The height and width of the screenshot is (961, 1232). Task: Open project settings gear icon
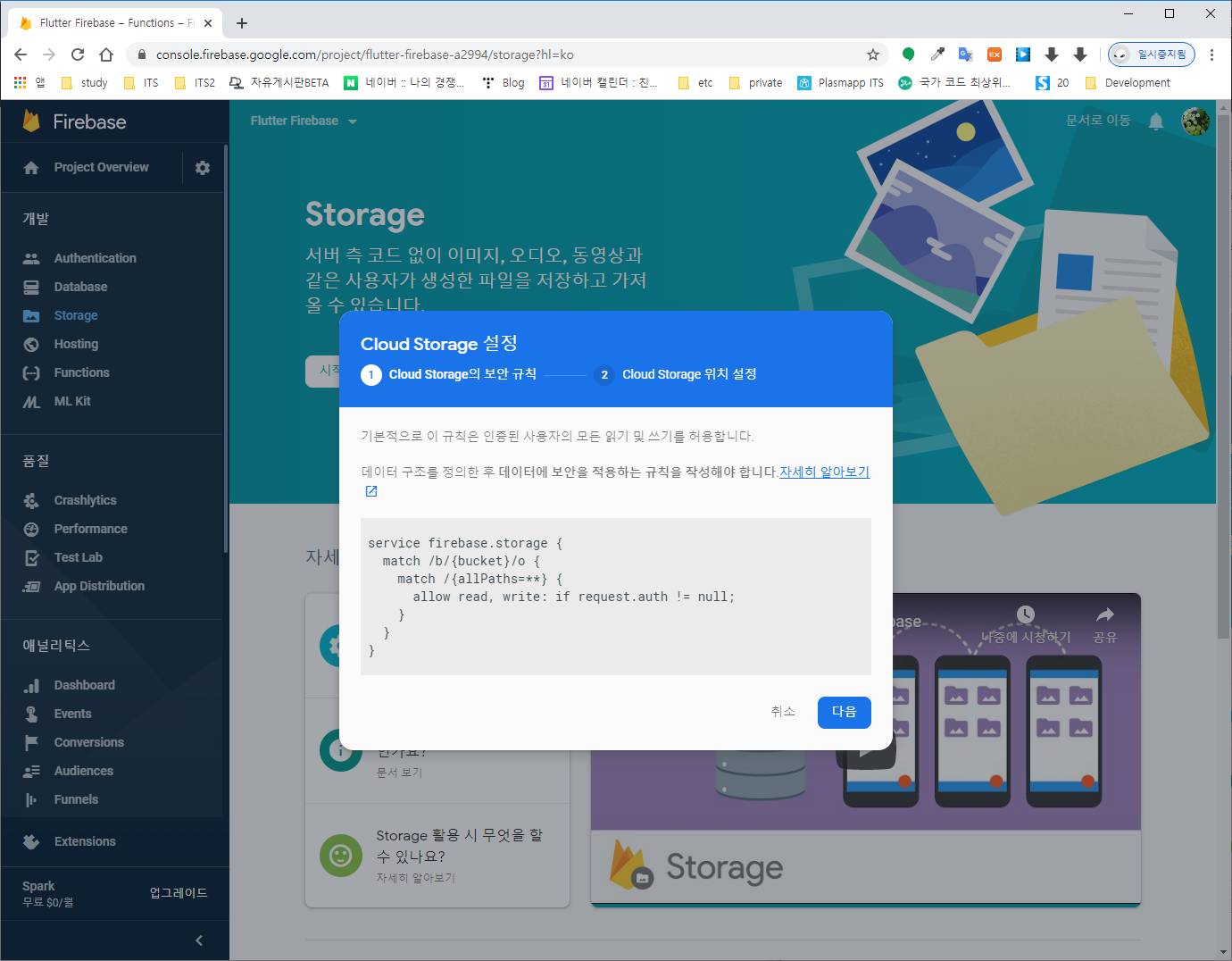tap(203, 168)
